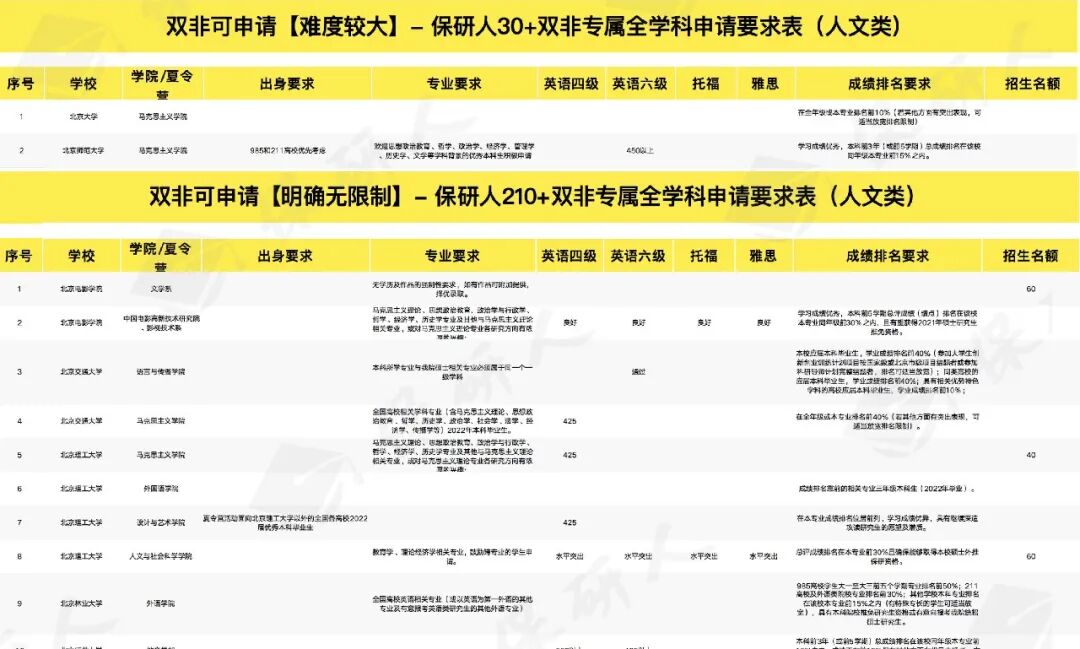Click 水平突出 under 英语四级 column
The width and height of the screenshot is (1080, 649).
[570, 556]
